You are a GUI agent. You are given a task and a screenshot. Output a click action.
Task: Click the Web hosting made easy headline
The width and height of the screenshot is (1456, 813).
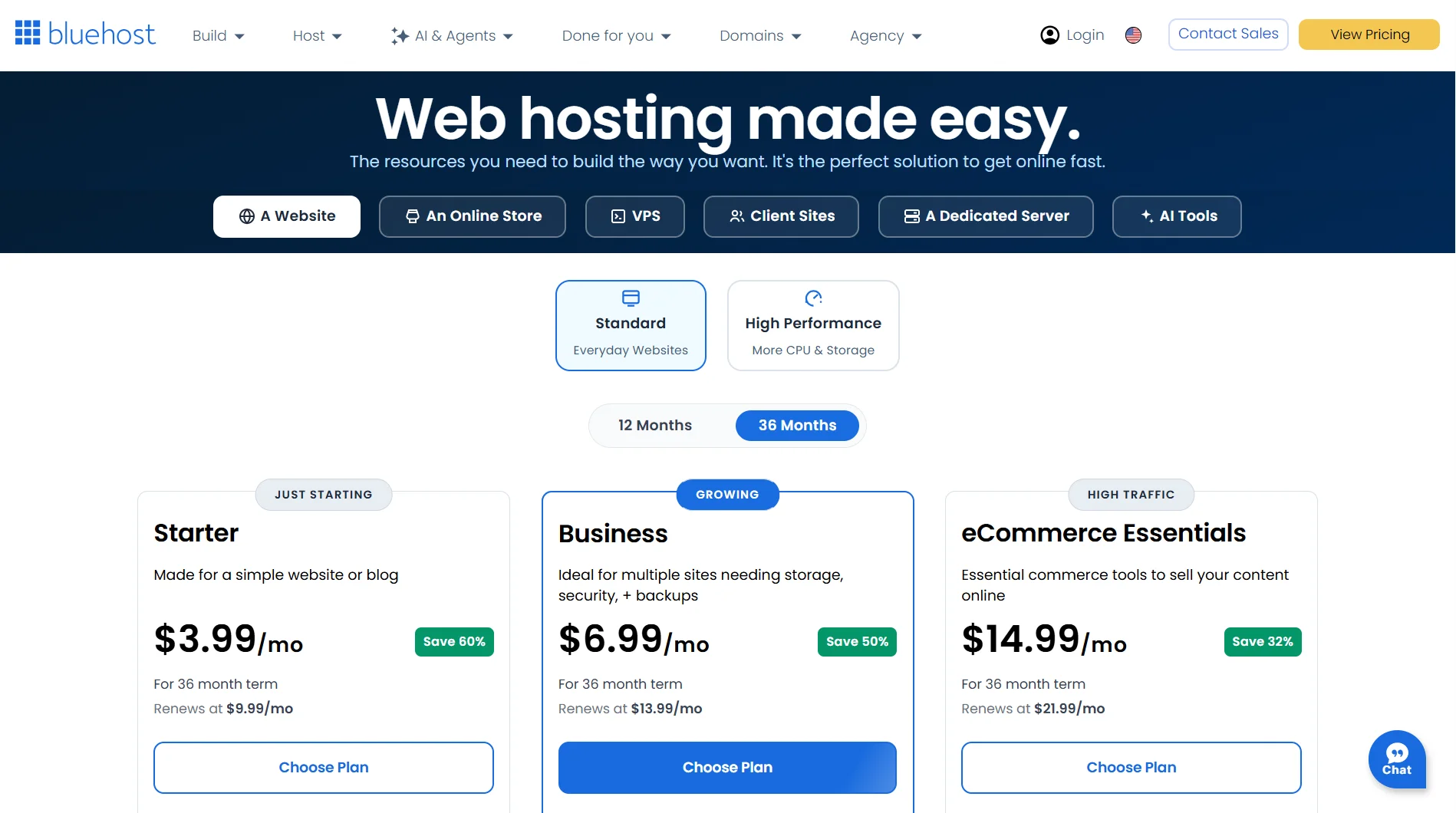(728, 120)
